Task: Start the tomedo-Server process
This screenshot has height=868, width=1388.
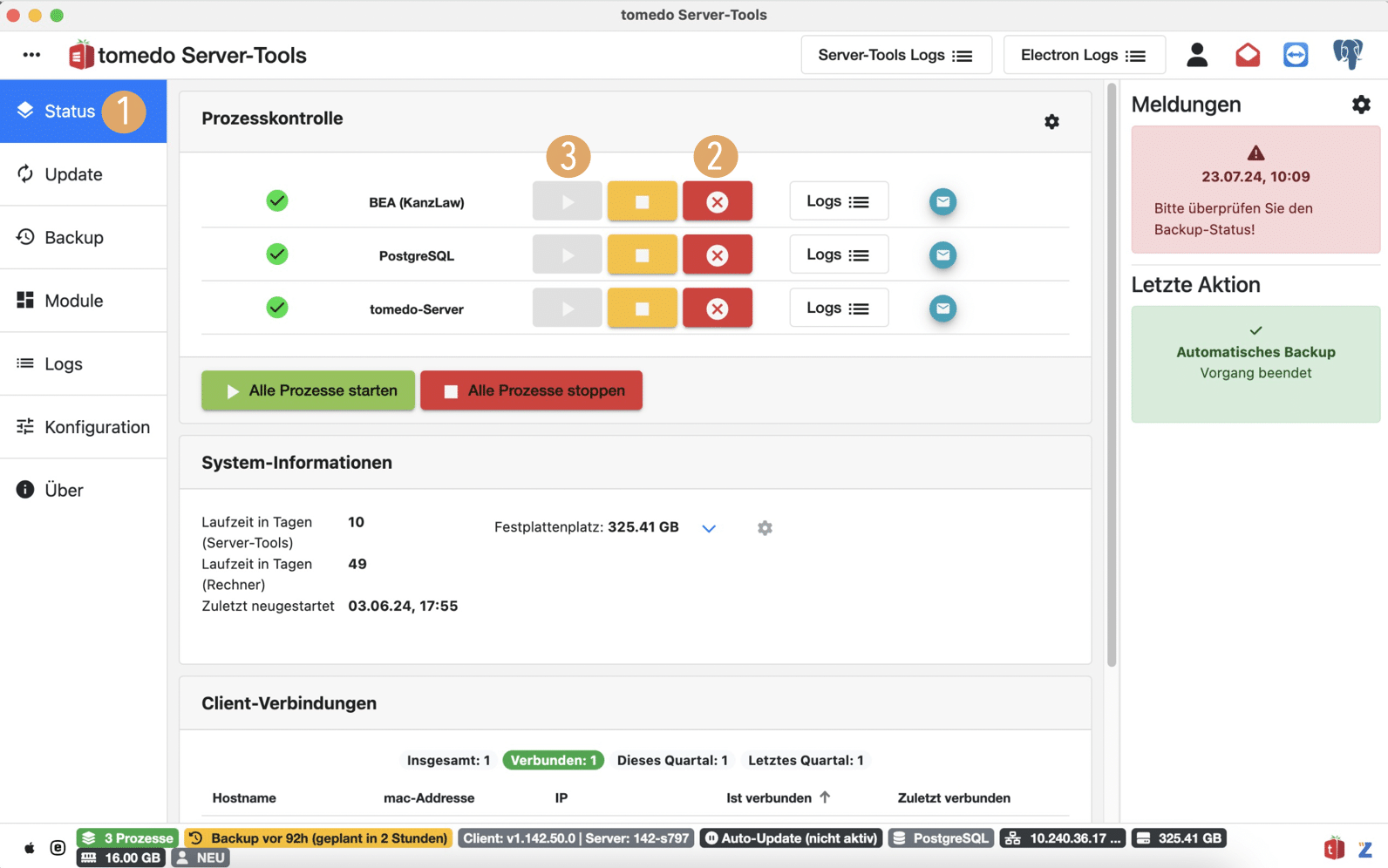Action: (568, 309)
